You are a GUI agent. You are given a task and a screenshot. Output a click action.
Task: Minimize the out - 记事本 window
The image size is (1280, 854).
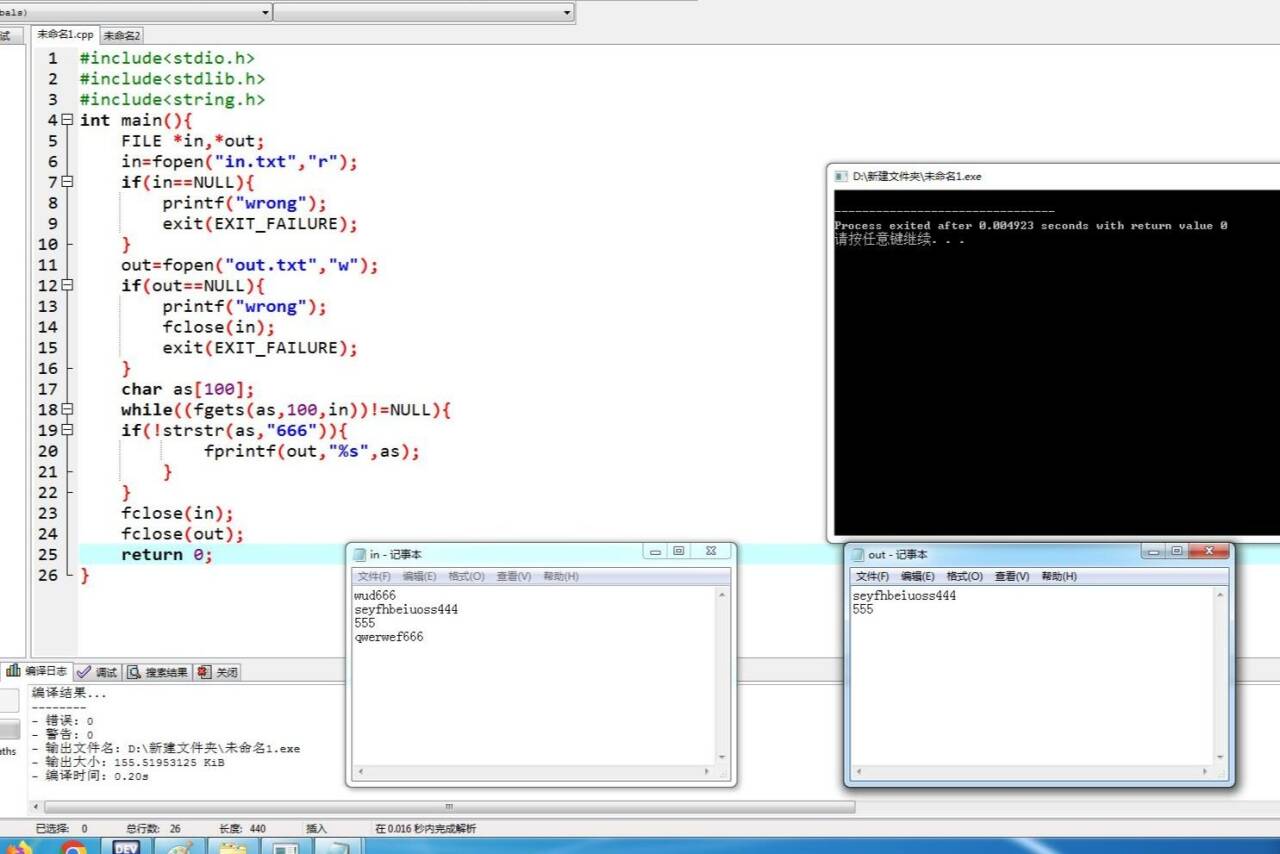(1155, 551)
